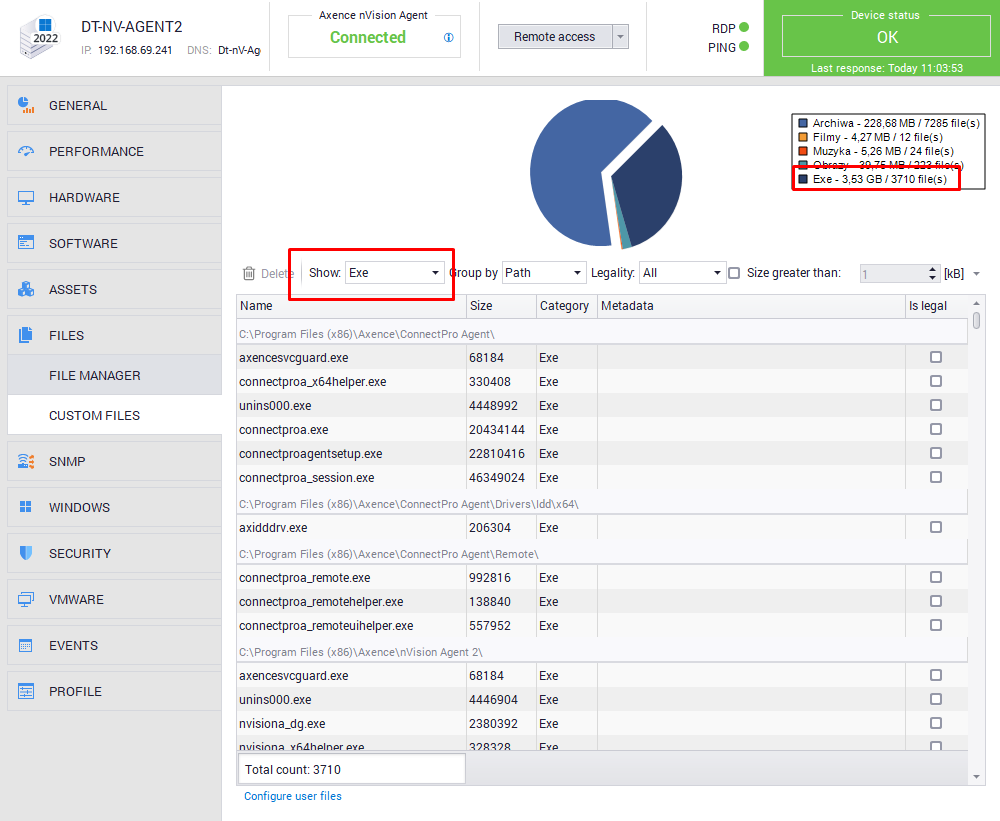Open the Remote access dropdown arrow

(620, 37)
